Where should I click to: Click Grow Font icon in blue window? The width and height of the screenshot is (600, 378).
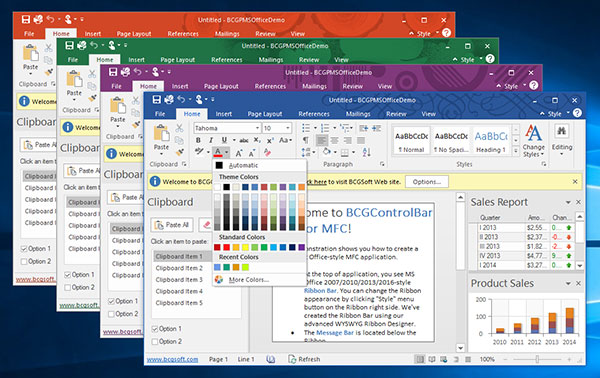(x=239, y=153)
